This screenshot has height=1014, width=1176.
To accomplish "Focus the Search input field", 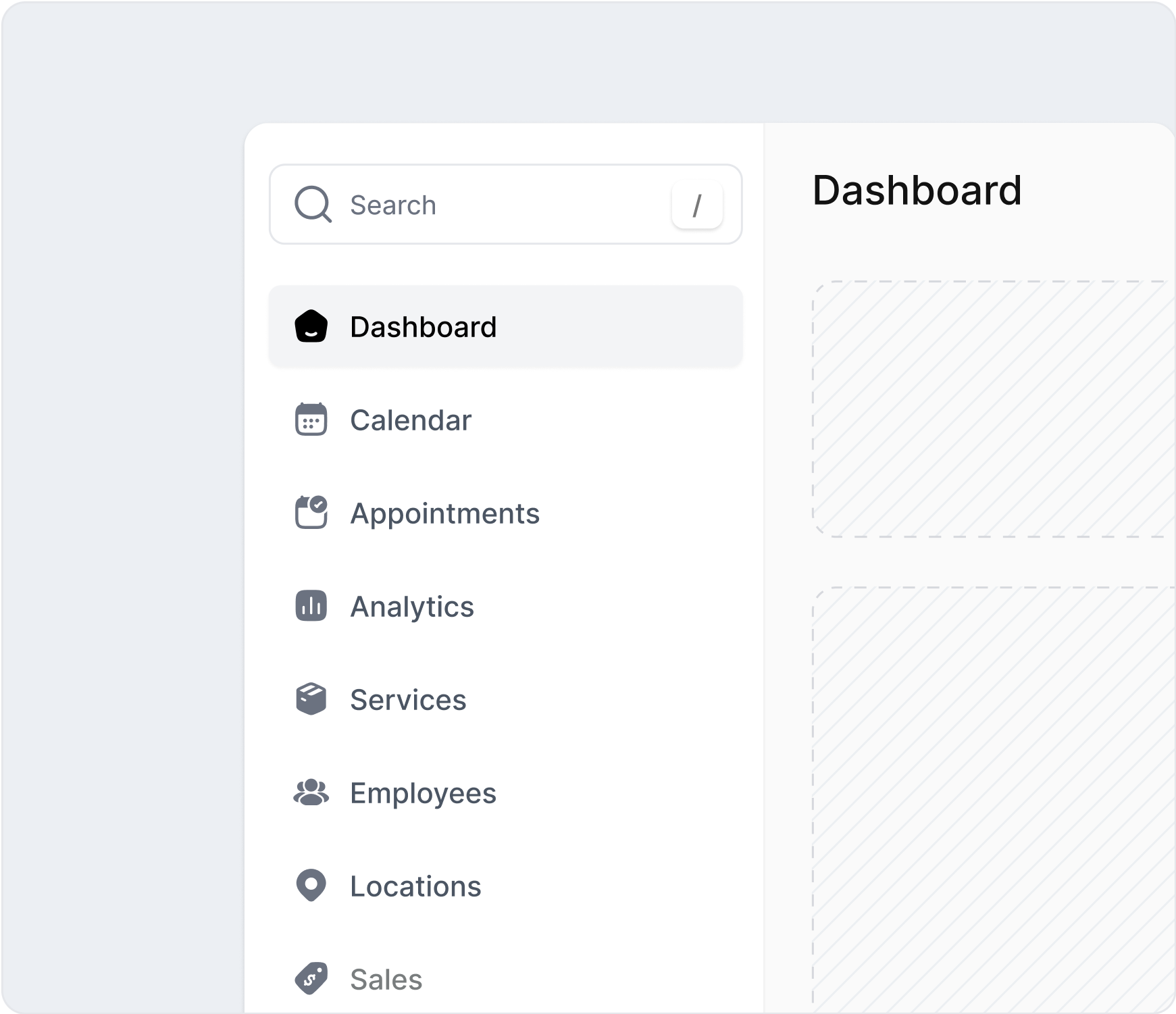I will point(500,205).
